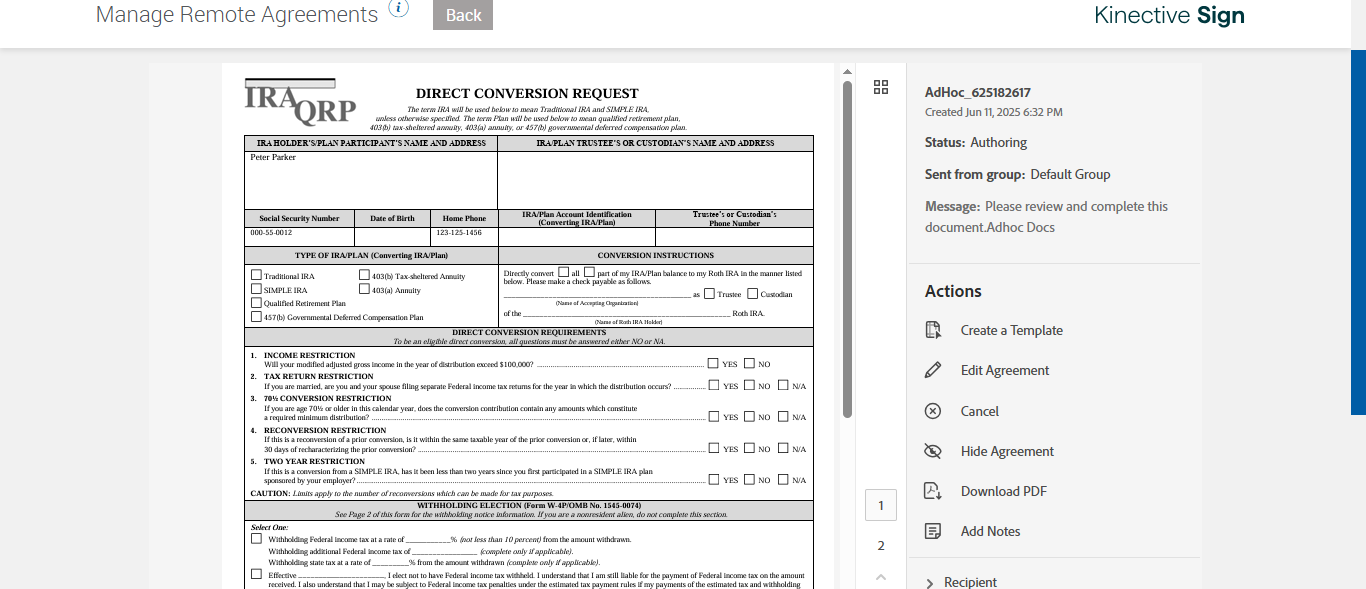The image size is (1366, 589).
Task: Click 'Sent from group: Default Group' text
Action: pos(1018,174)
